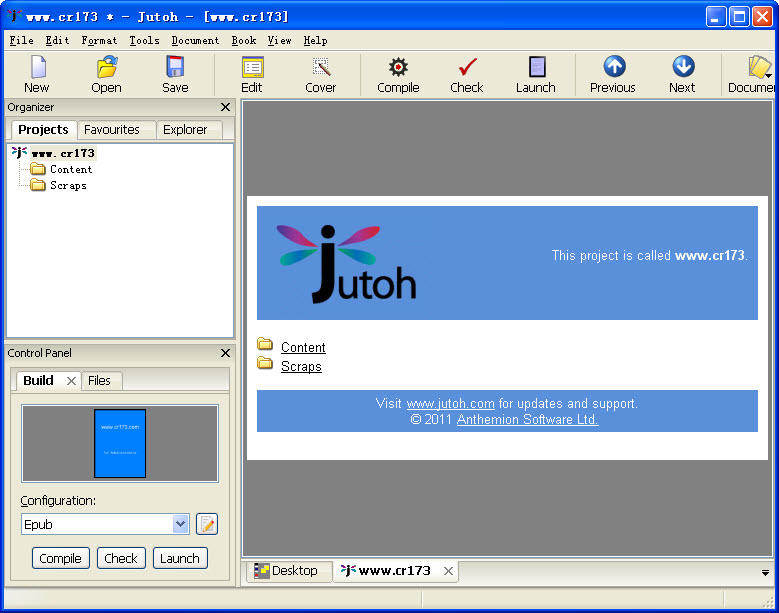
Task: Open the Anthemion Software Ltd. link
Action: (x=527, y=420)
